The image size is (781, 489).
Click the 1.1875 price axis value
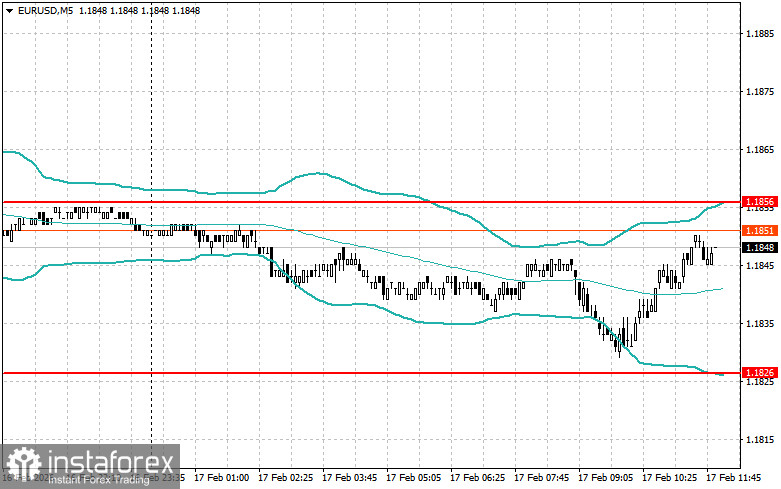[x=760, y=92]
